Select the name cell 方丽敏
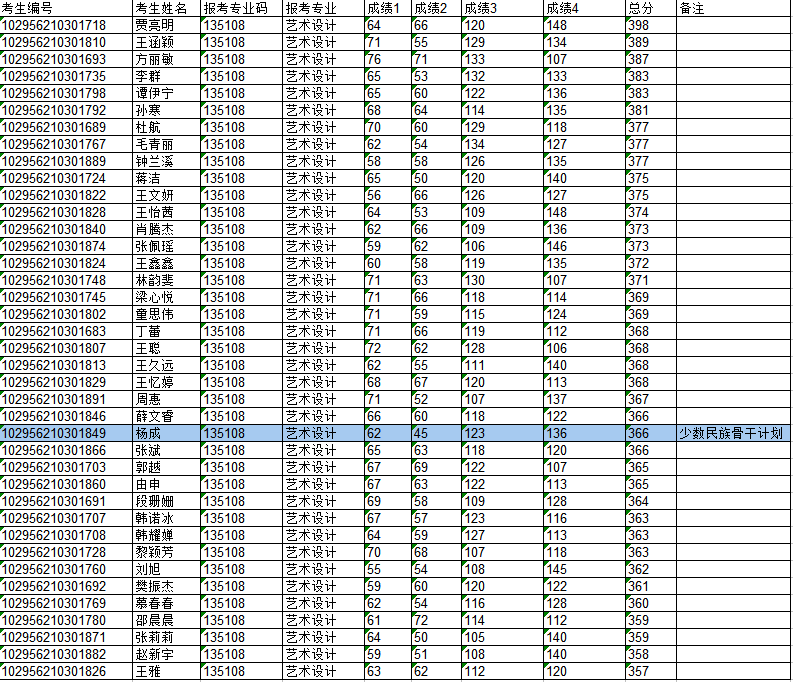 tap(165, 59)
